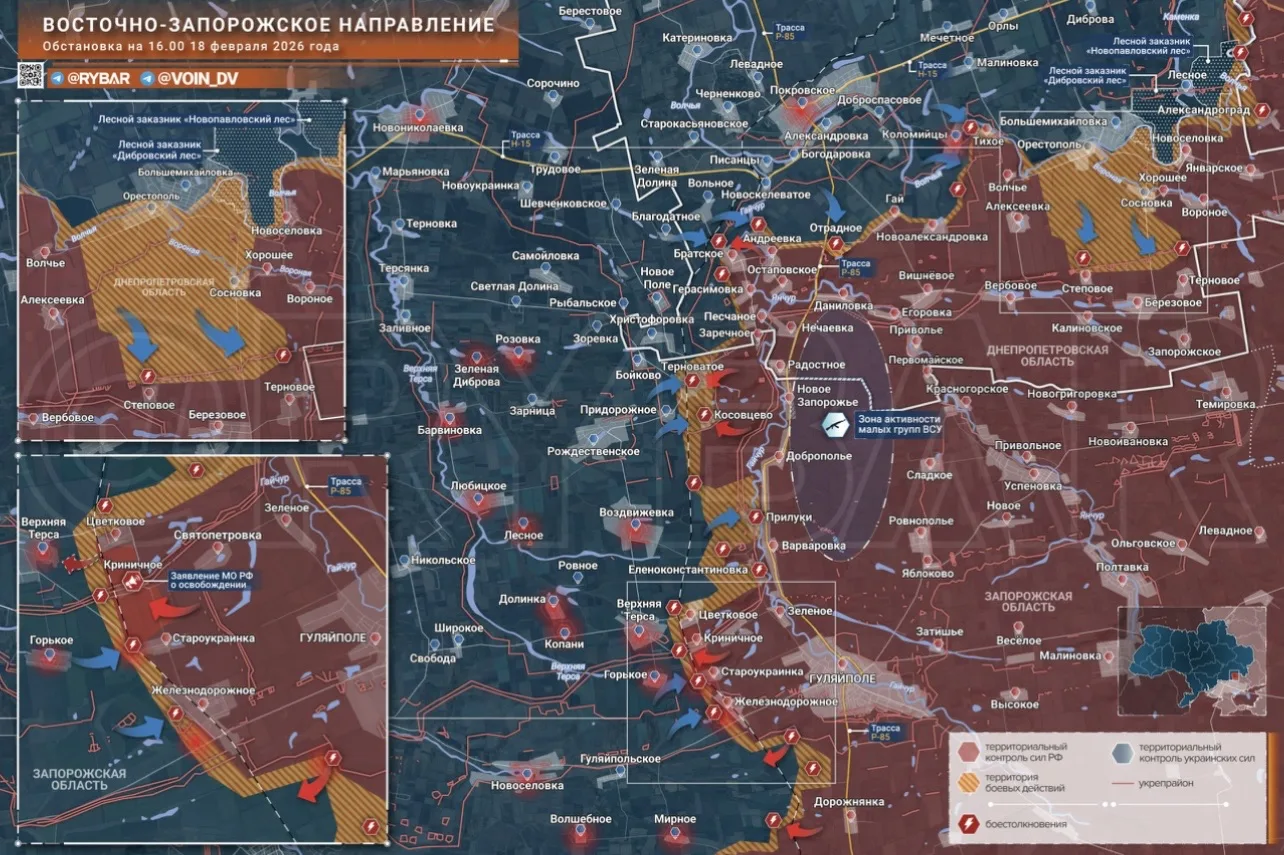Click the Ukraine overview minimap
The image size is (1284, 855).
1190,661
